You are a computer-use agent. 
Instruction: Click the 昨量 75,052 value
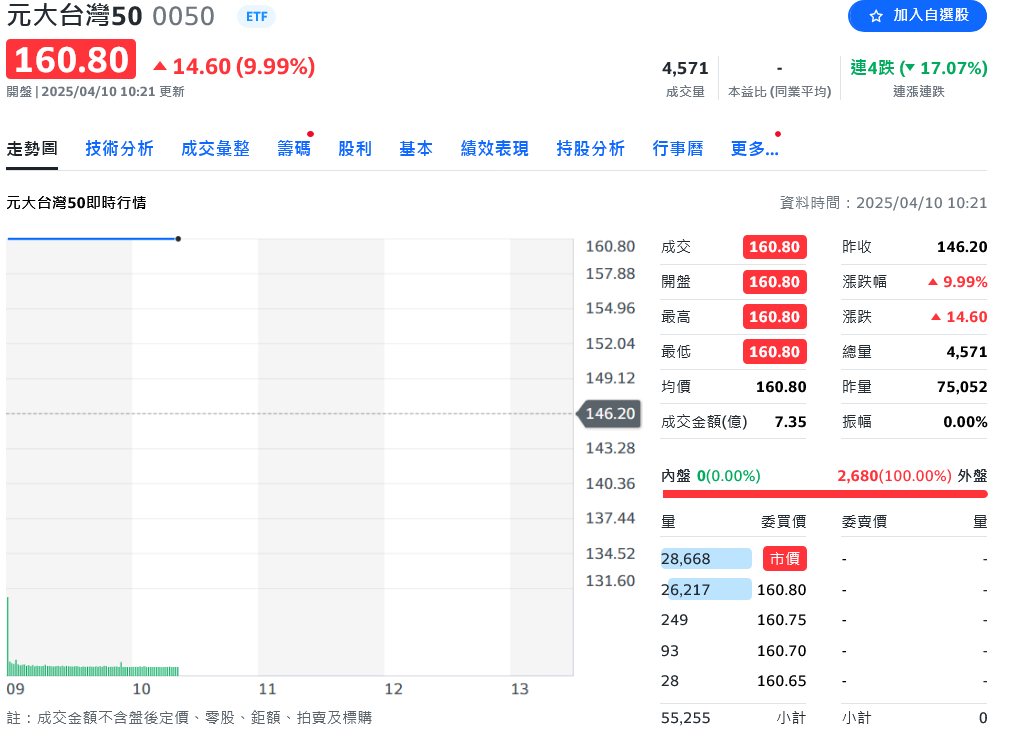[x=962, y=387]
